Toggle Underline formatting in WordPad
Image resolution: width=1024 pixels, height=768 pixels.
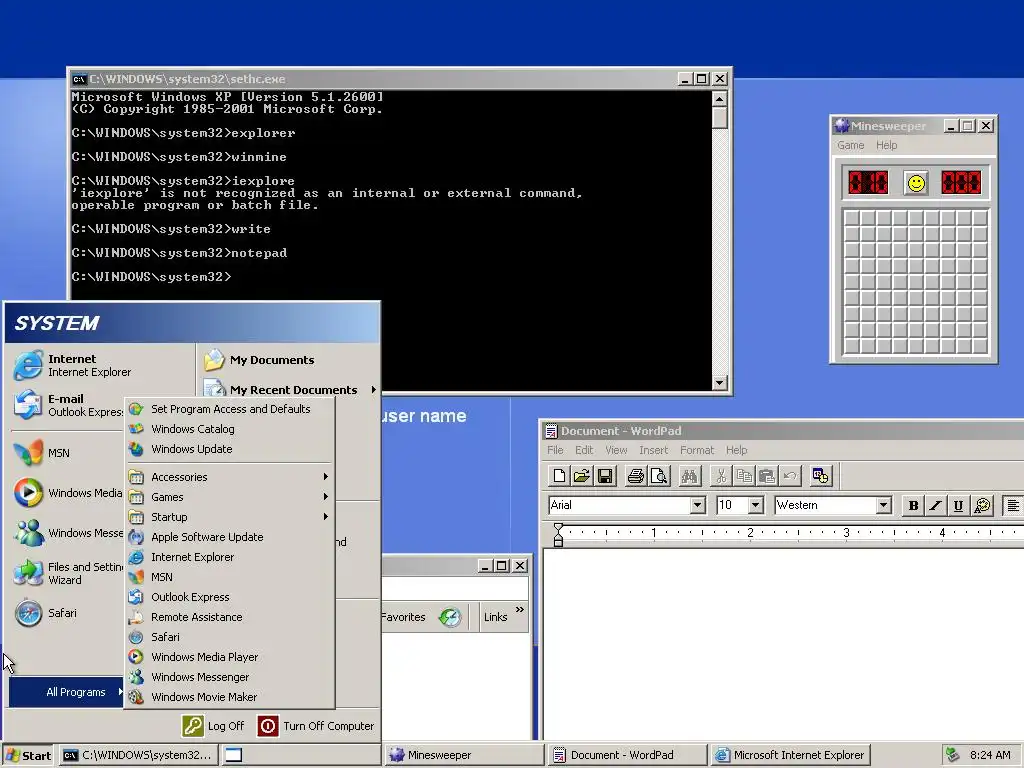pos(958,505)
